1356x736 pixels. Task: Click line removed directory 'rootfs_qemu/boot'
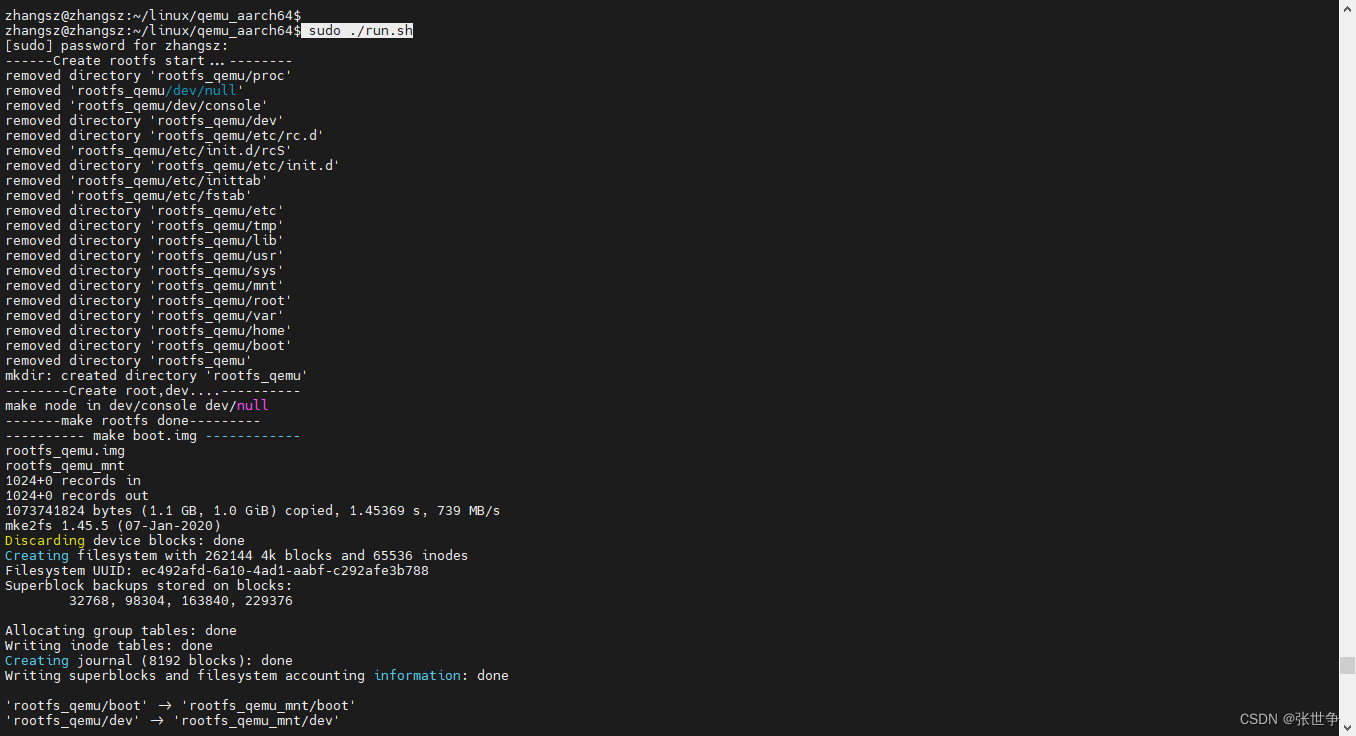(149, 346)
